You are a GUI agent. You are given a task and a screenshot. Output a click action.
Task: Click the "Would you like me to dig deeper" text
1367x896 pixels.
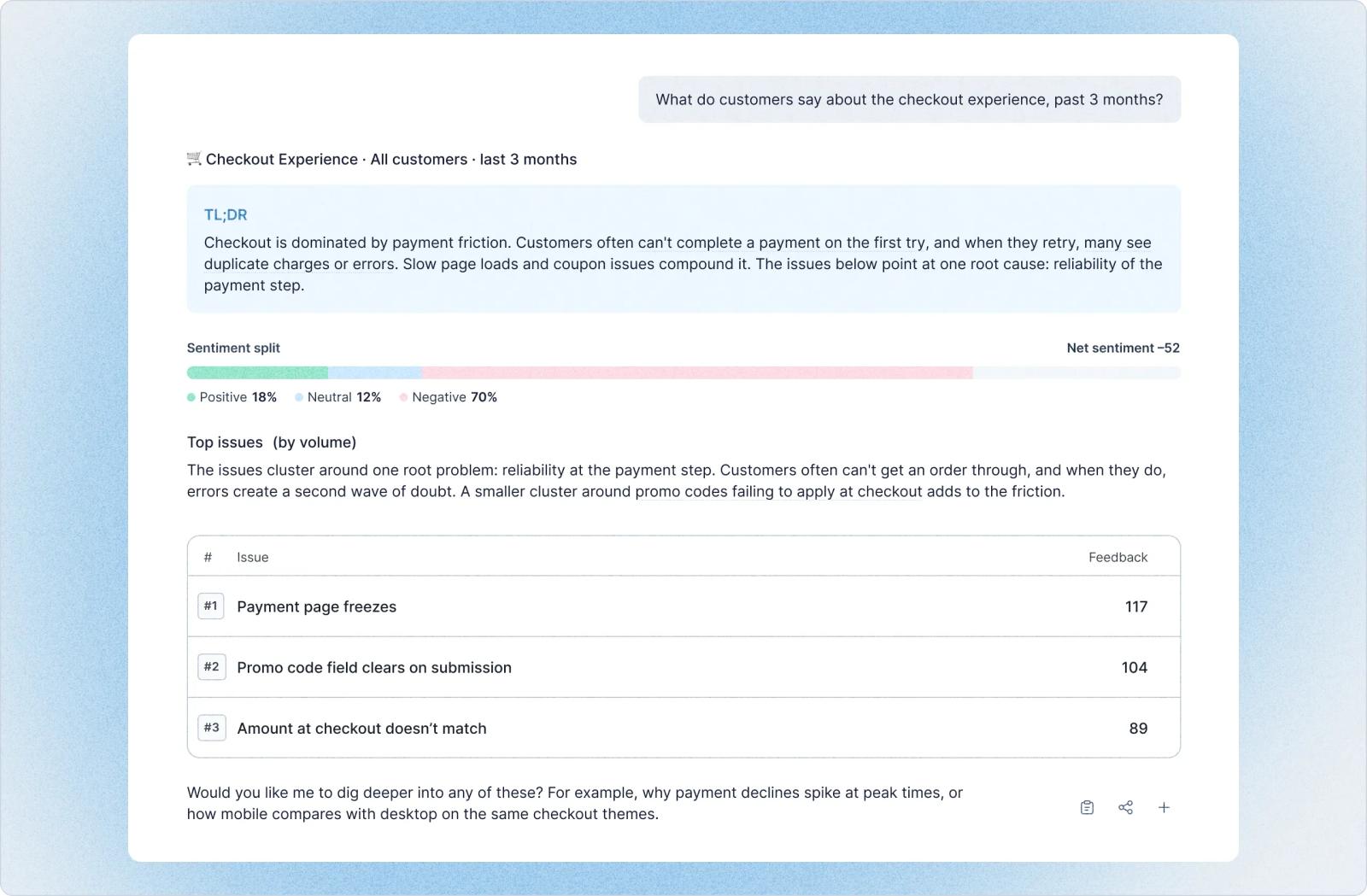click(x=575, y=803)
